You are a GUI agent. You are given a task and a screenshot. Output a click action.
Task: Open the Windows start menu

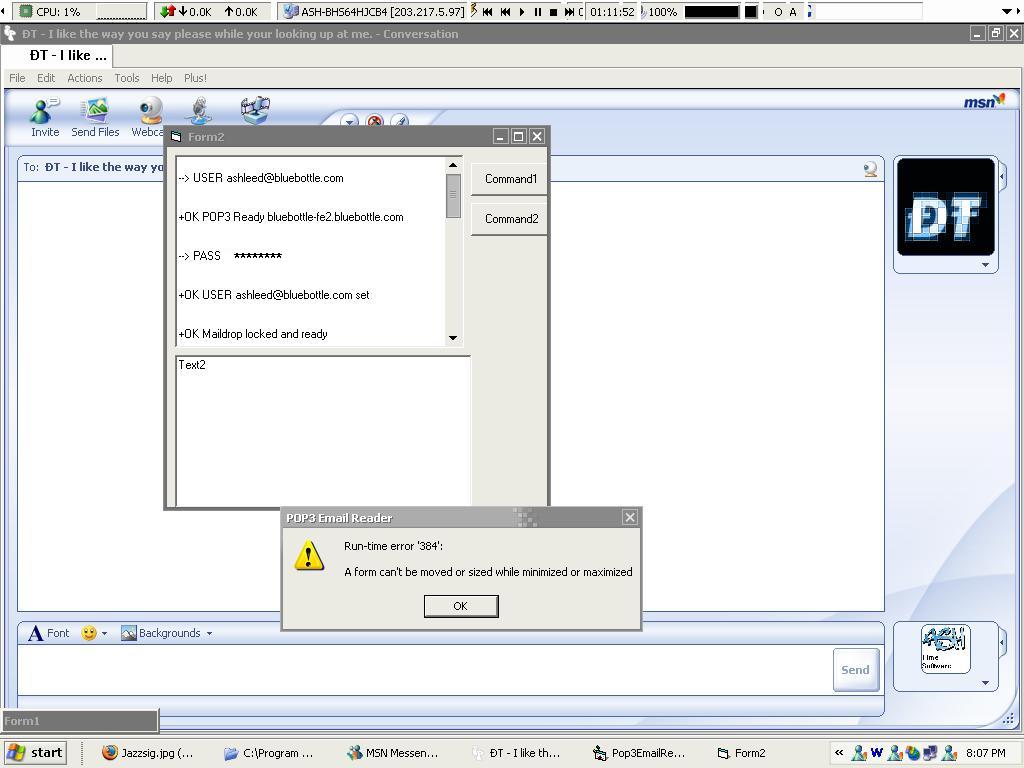[x=36, y=753]
